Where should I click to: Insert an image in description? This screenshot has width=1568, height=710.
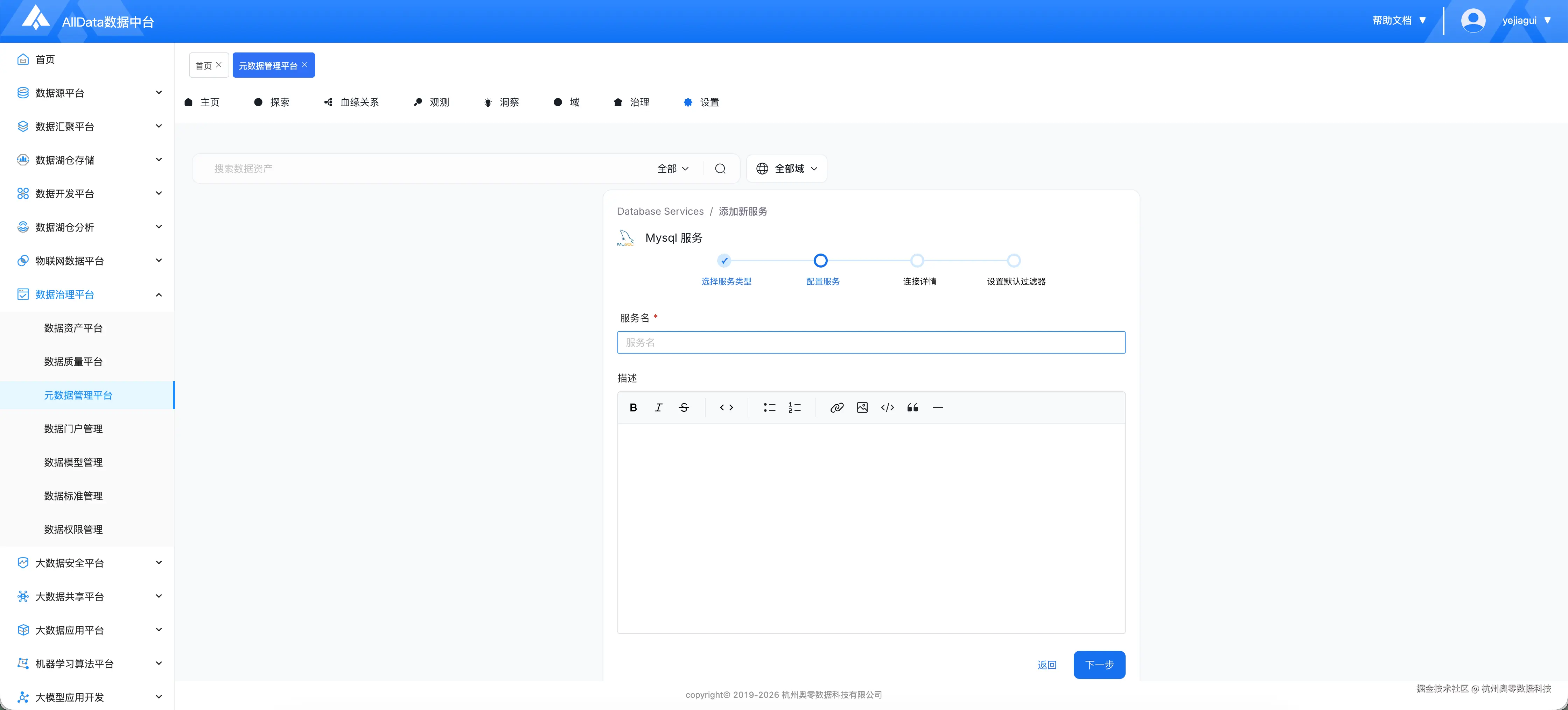(x=862, y=407)
